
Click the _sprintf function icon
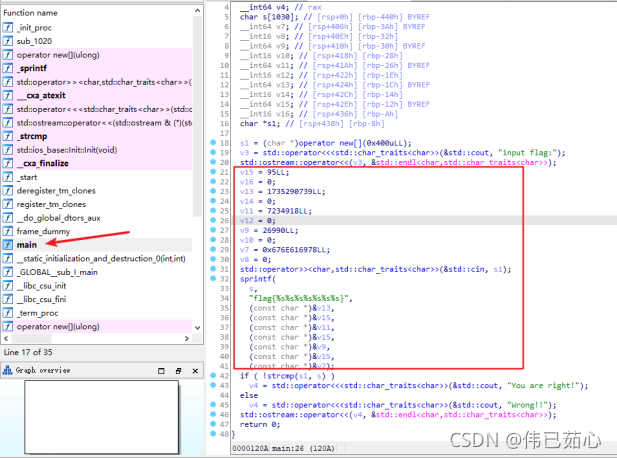point(7,68)
